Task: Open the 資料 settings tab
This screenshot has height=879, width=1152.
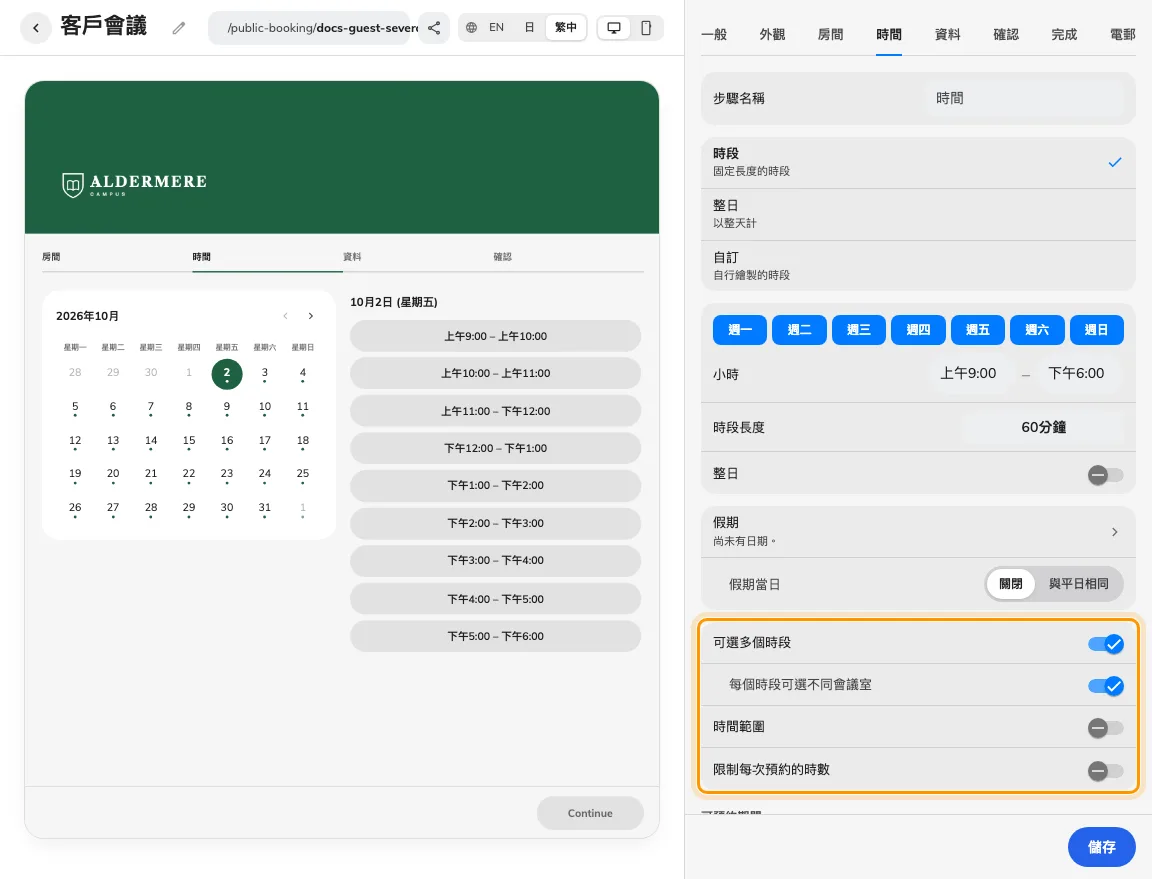Action: [948, 35]
